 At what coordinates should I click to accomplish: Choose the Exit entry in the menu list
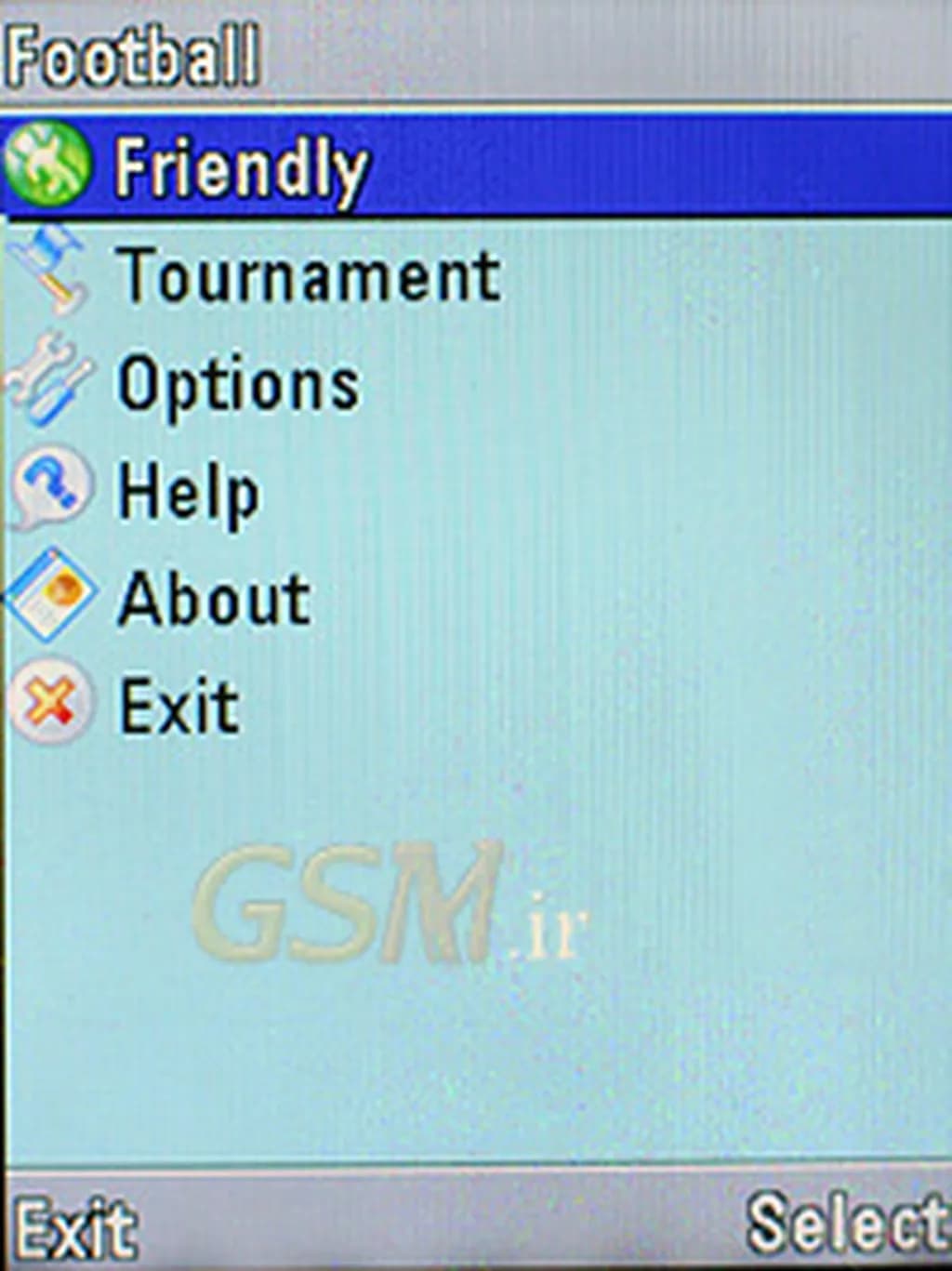pos(179,706)
